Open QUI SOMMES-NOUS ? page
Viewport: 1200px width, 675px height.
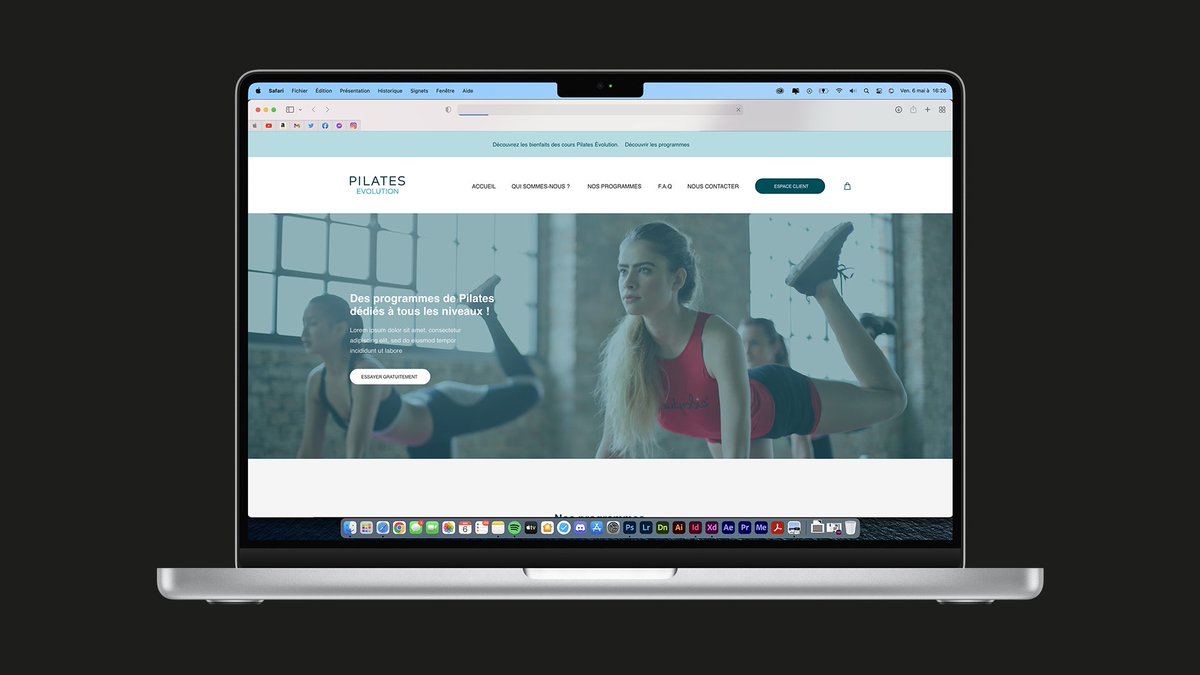(x=541, y=186)
